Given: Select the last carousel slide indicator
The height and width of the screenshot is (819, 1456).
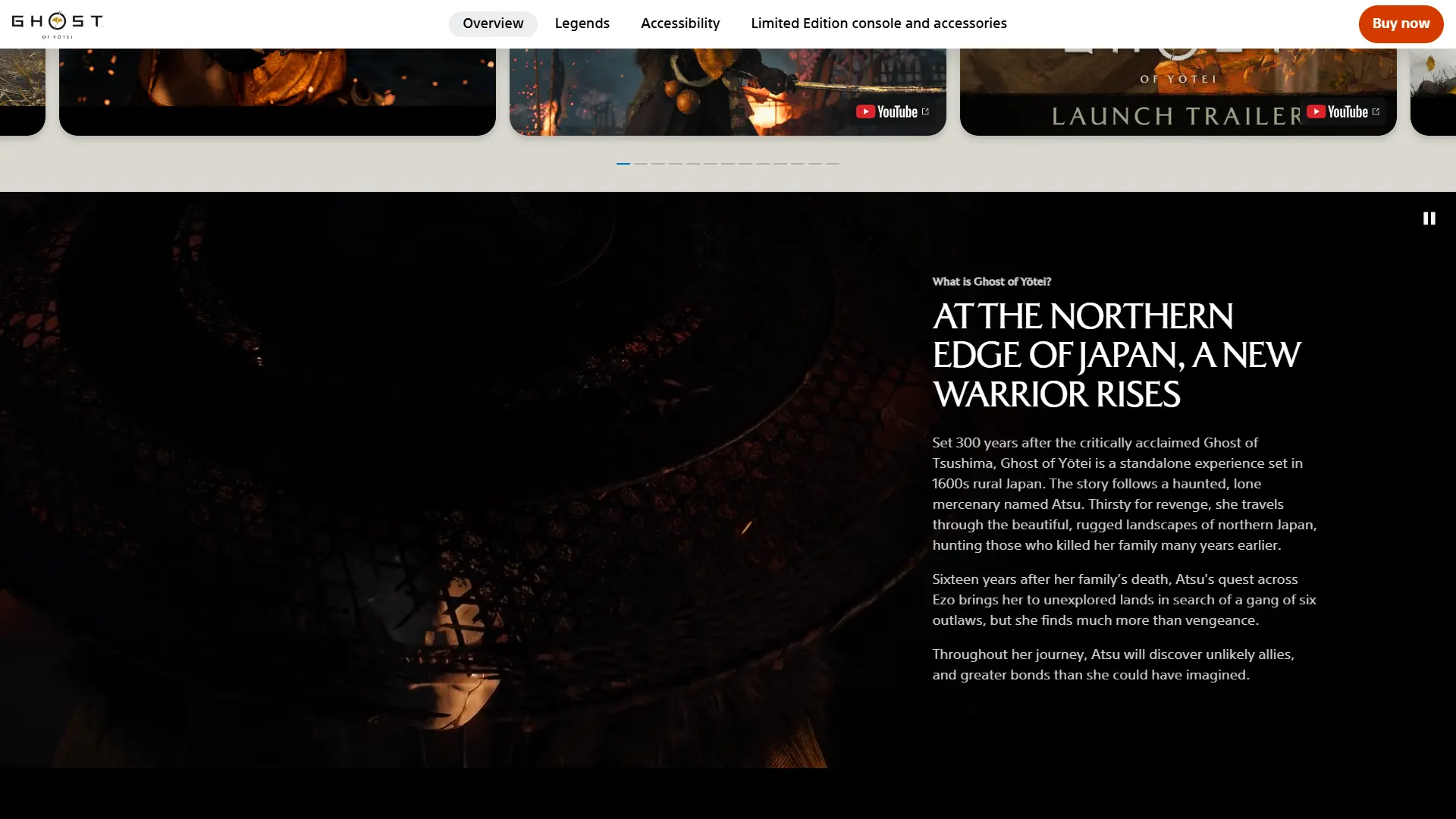Looking at the screenshot, I should (832, 164).
